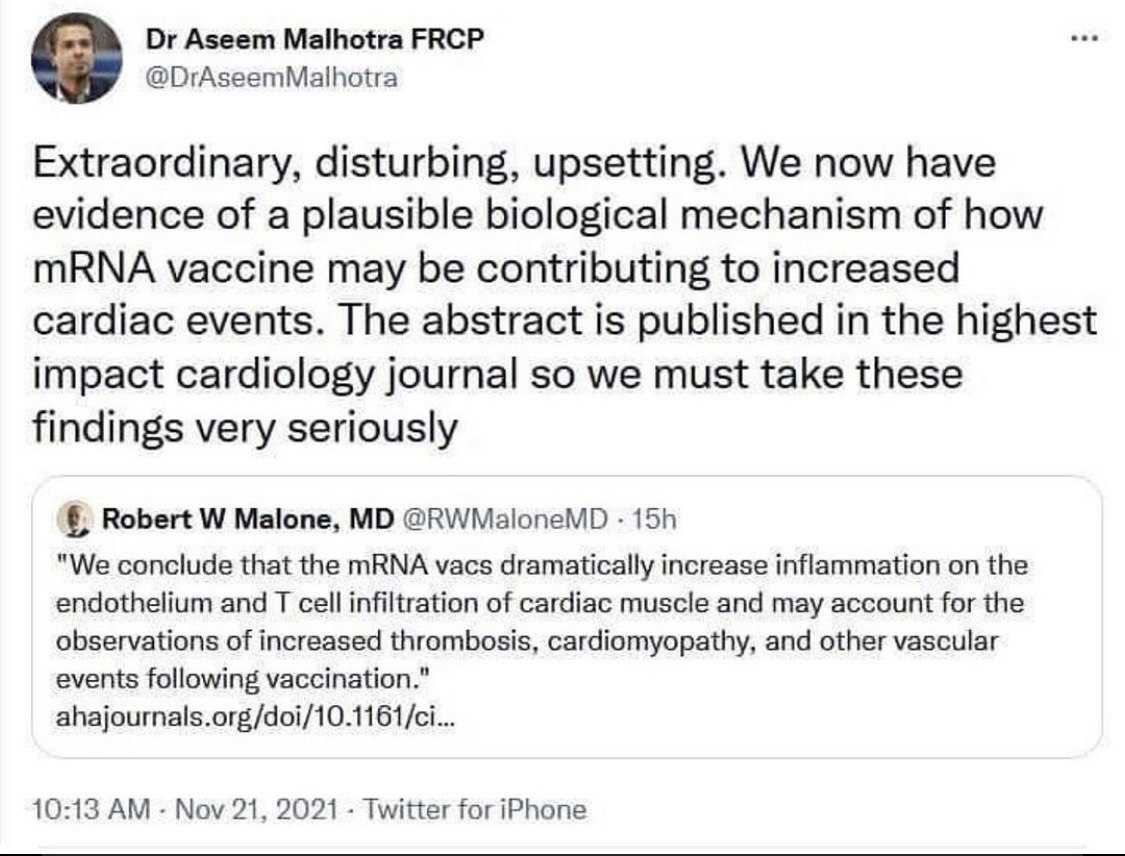Open the @RWMaloneMD handle
1125x856 pixels.
click(x=504, y=519)
